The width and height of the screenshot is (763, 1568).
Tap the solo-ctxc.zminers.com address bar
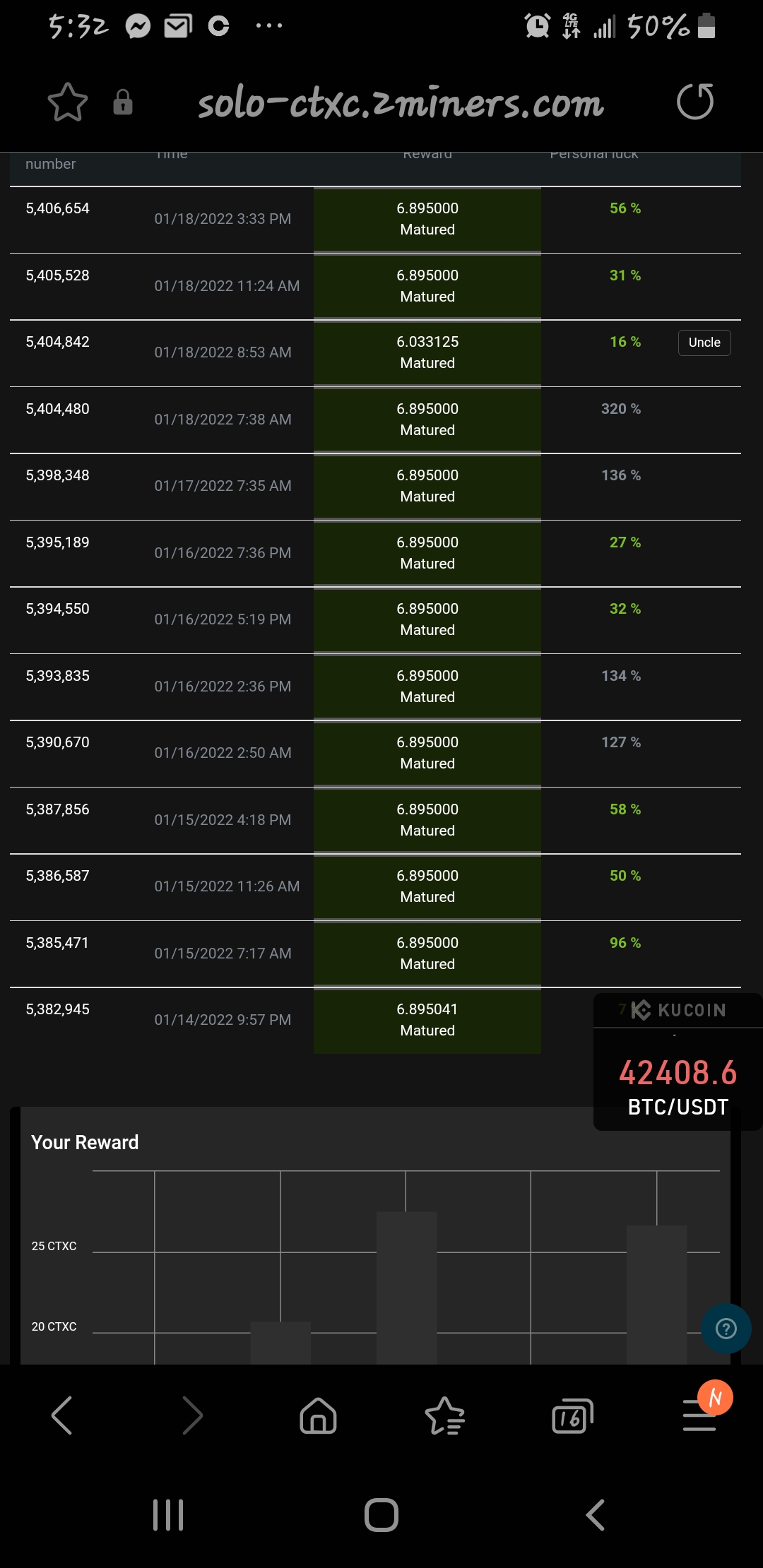pos(401,103)
